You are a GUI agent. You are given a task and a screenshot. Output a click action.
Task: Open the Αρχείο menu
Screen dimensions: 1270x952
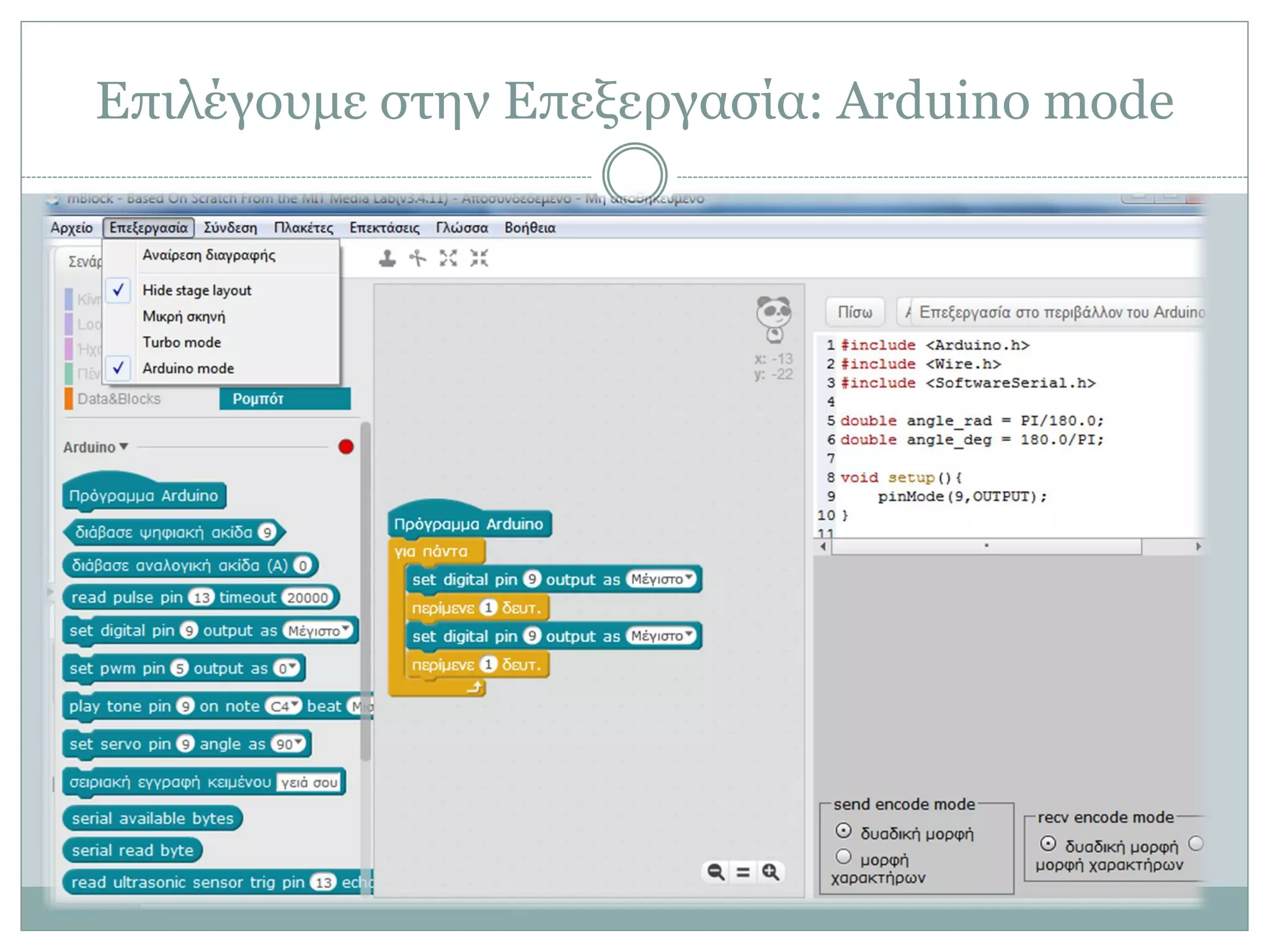pos(71,227)
